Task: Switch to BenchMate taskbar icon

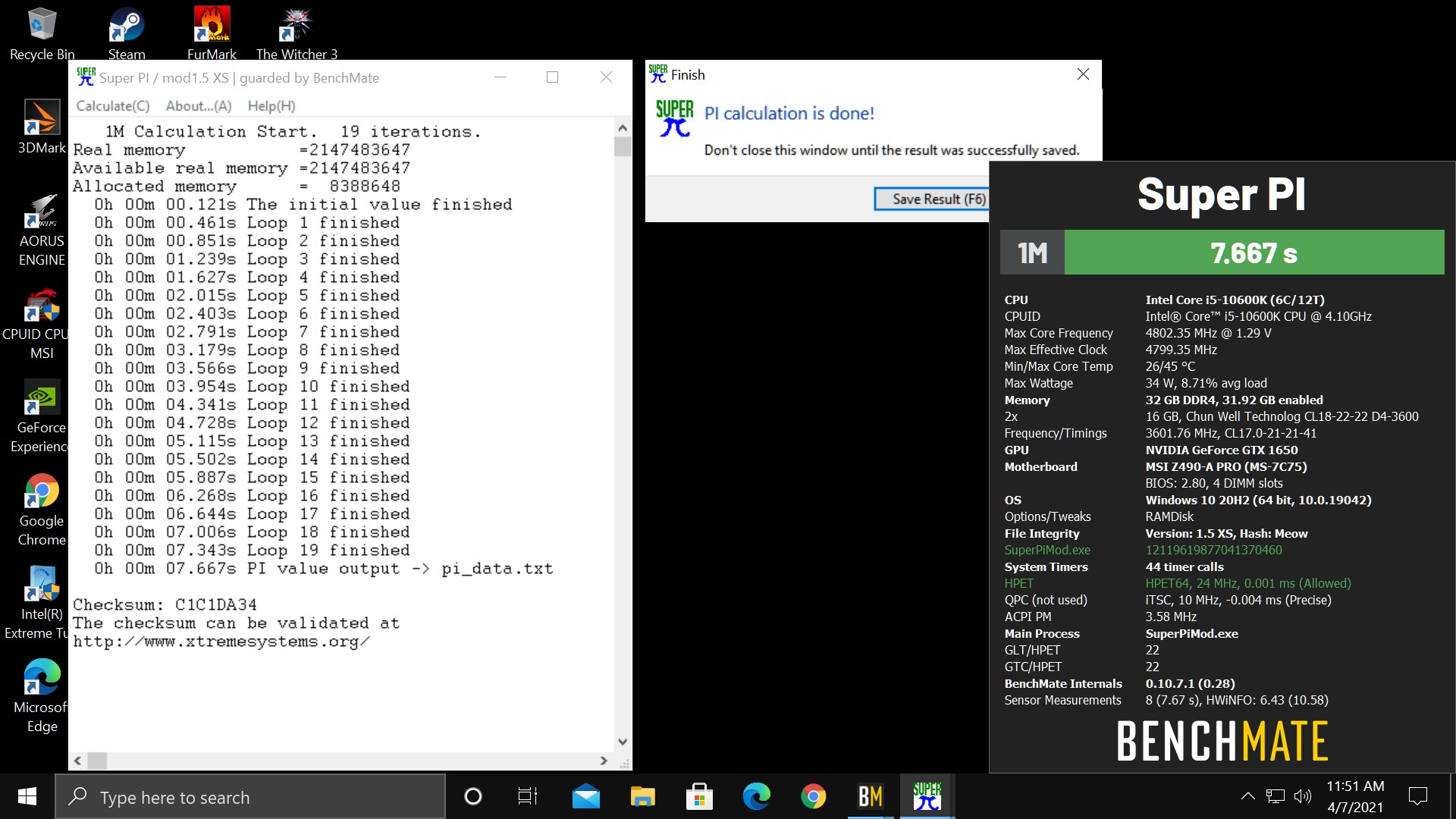Action: (870, 796)
